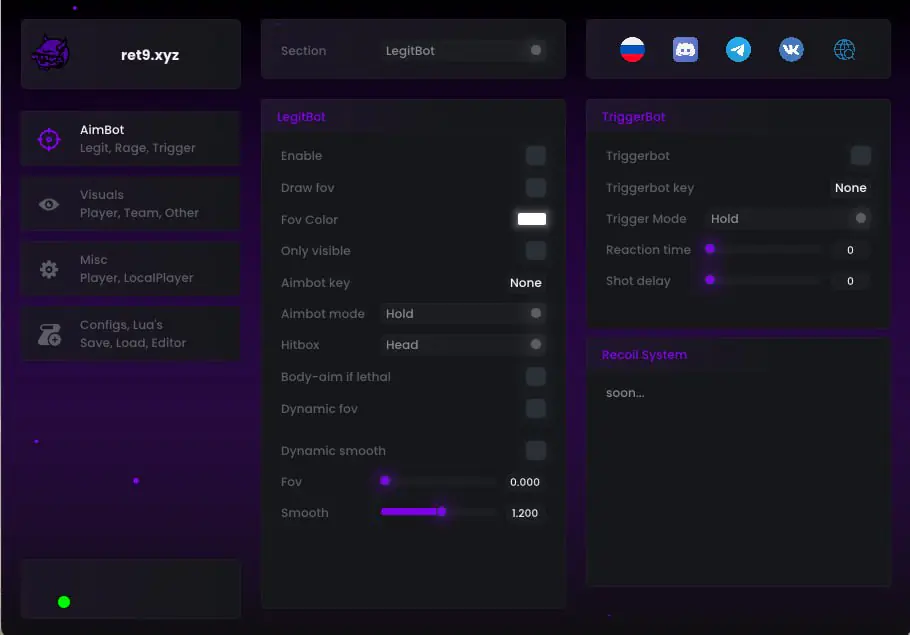The height and width of the screenshot is (635, 910).
Task: Click the Visuals eye icon
Action: point(49,204)
